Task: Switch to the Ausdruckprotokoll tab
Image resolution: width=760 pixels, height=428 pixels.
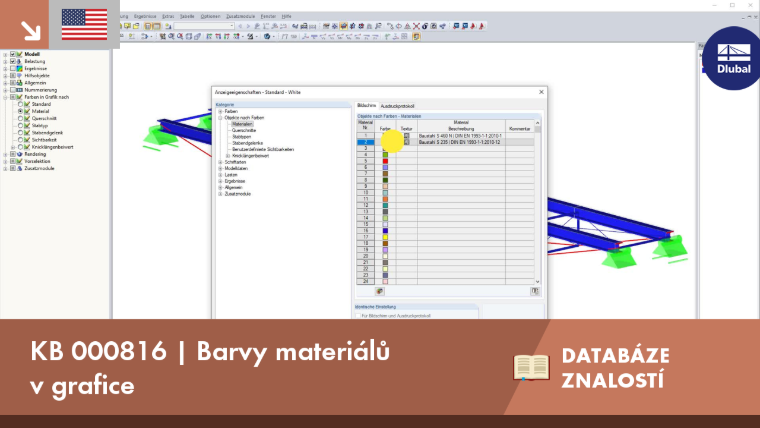Action: [397, 106]
